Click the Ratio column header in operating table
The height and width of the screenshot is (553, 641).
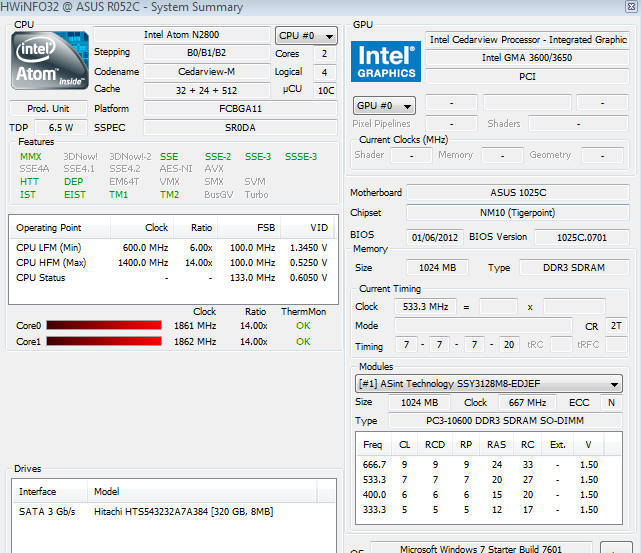195,228
